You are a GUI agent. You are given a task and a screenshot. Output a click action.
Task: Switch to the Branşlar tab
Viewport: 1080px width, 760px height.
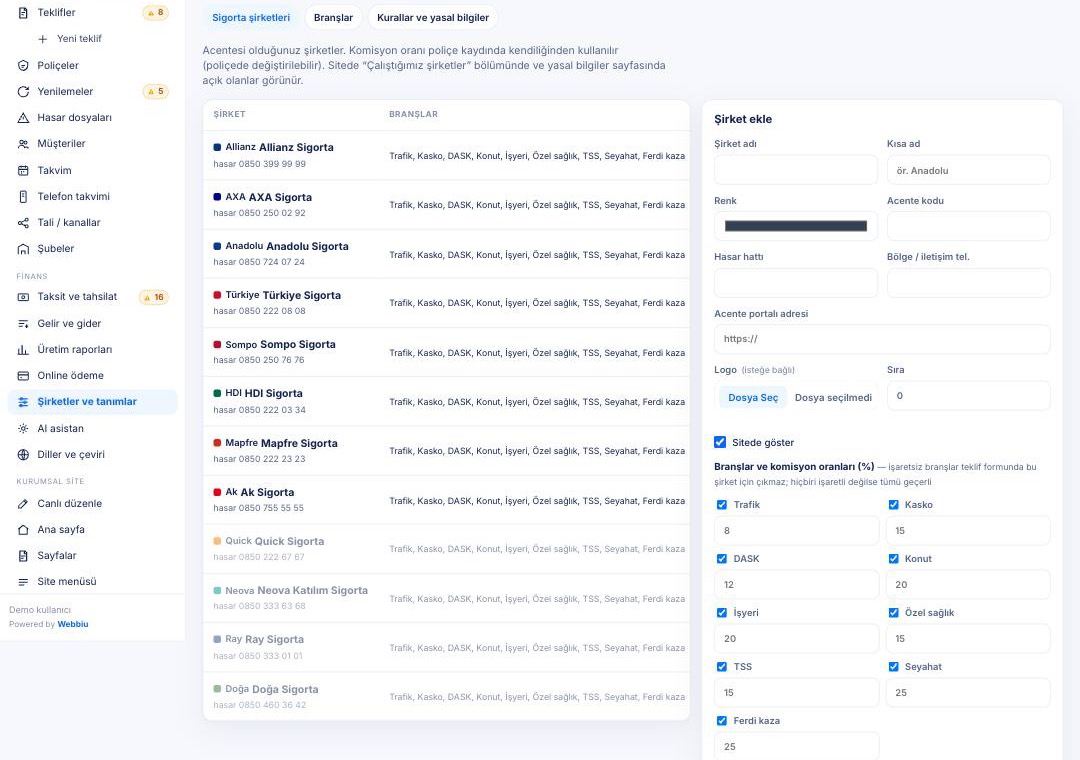click(333, 17)
